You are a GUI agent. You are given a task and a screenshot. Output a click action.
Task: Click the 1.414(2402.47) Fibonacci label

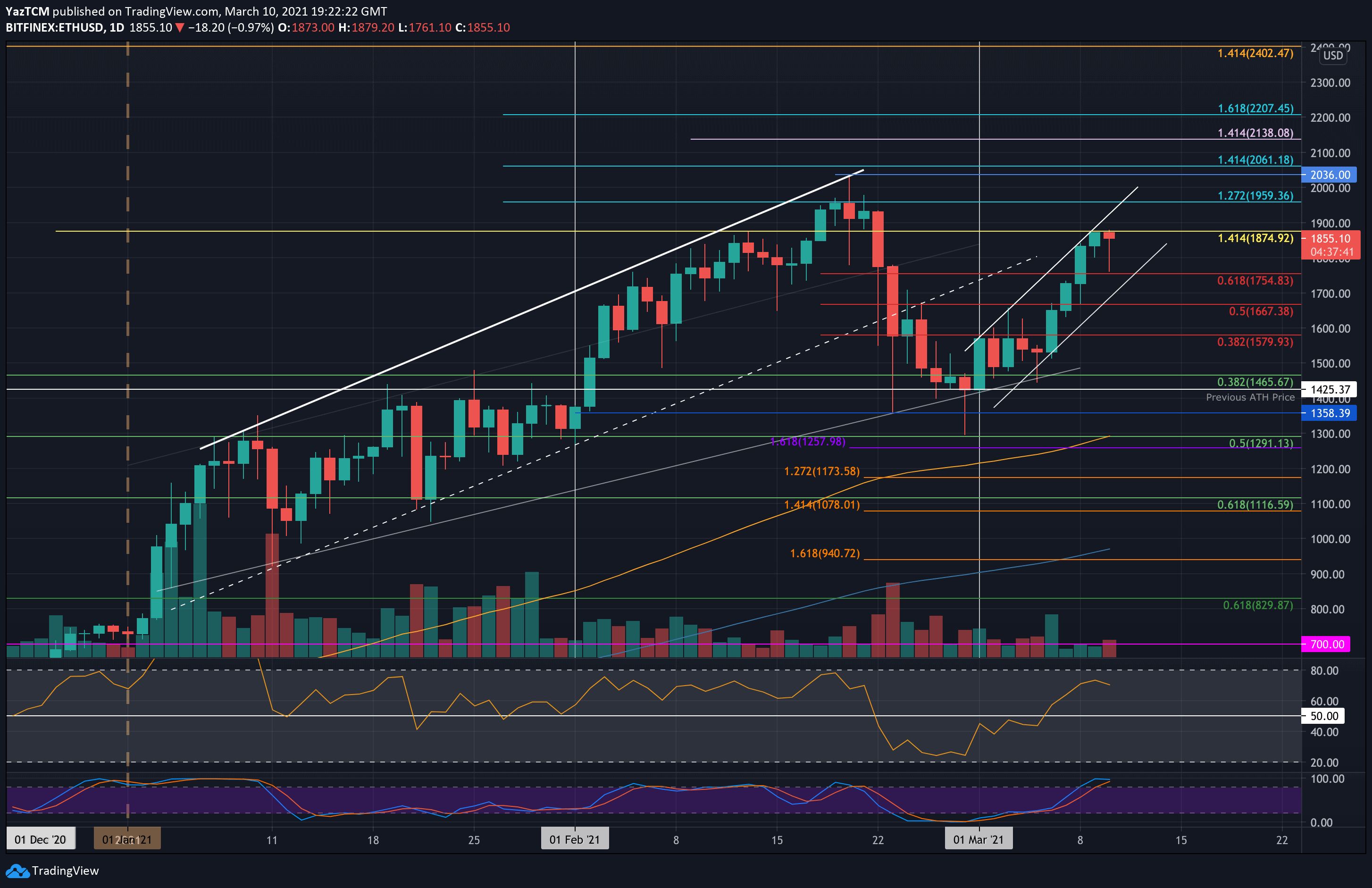(1255, 54)
